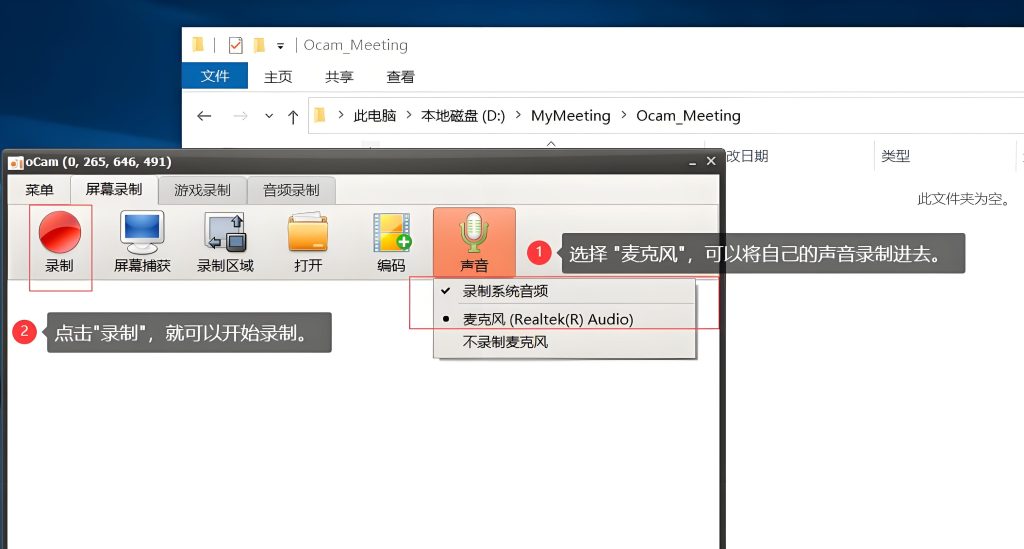Click the oCam logo in title bar
The height and width of the screenshot is (549, 1024).
pos(15,163)
